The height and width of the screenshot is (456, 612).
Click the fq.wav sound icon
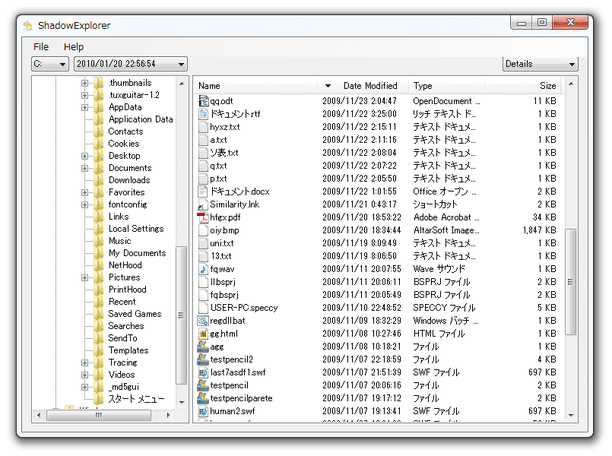click(203, 269)
